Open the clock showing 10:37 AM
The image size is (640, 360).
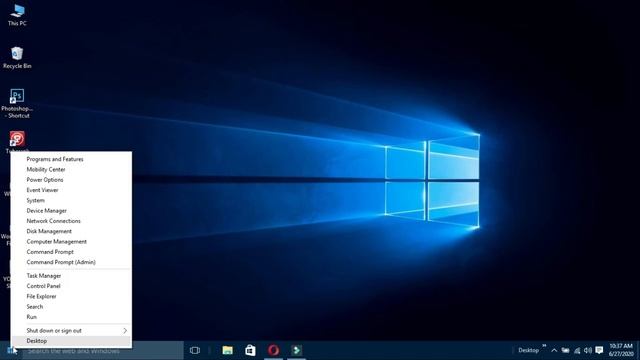[621, 350]
